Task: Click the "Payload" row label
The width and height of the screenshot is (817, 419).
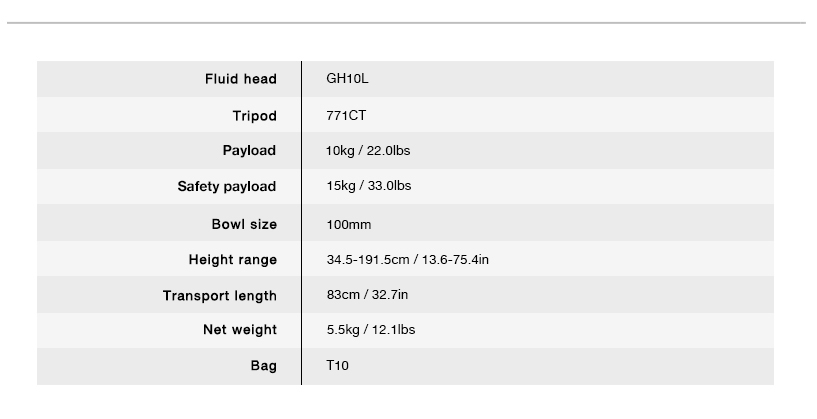Action: click(249, 151)
